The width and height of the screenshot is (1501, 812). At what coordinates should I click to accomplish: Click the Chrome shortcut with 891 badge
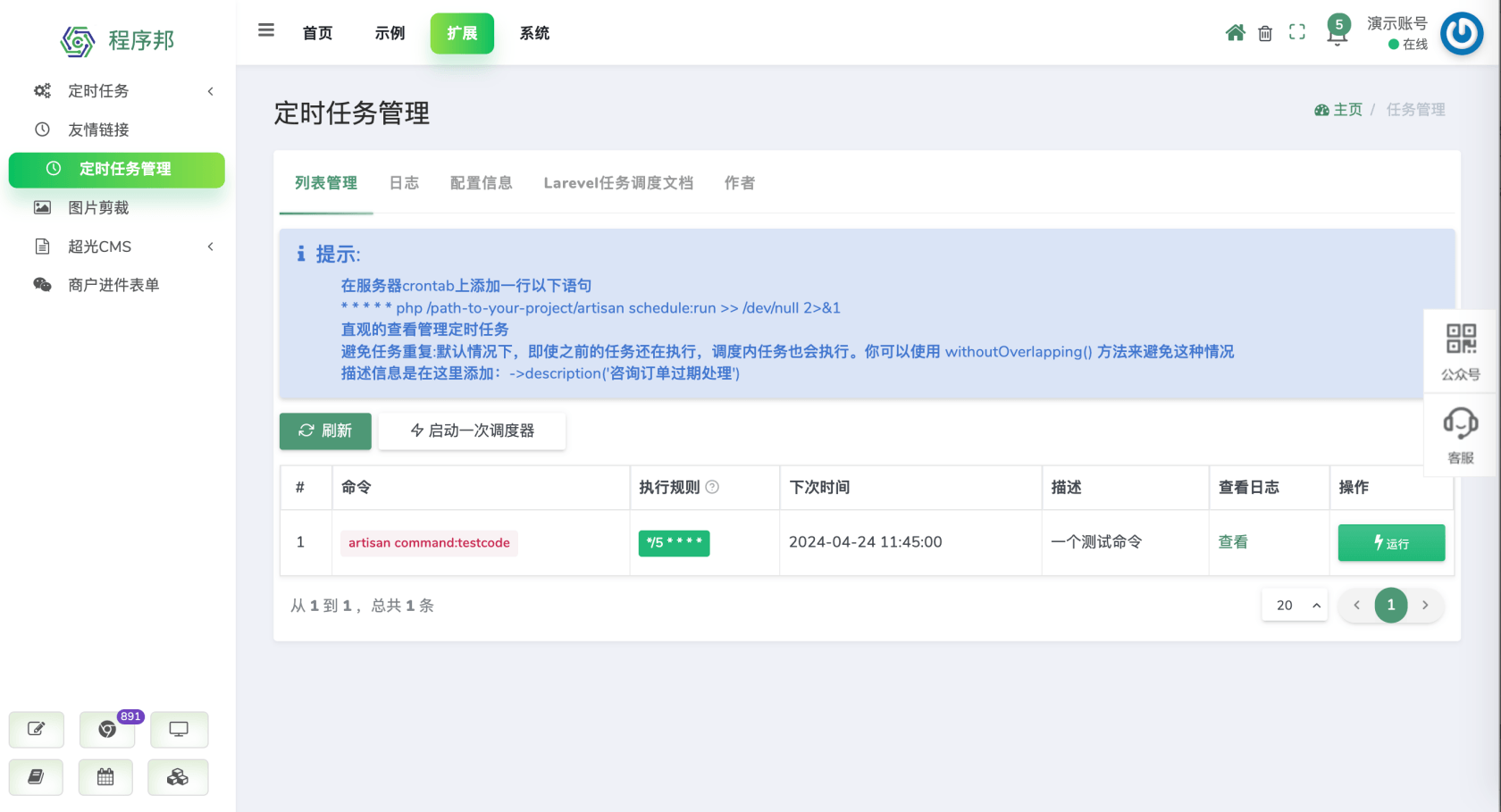pyautogui.click(x=107, y=729)
